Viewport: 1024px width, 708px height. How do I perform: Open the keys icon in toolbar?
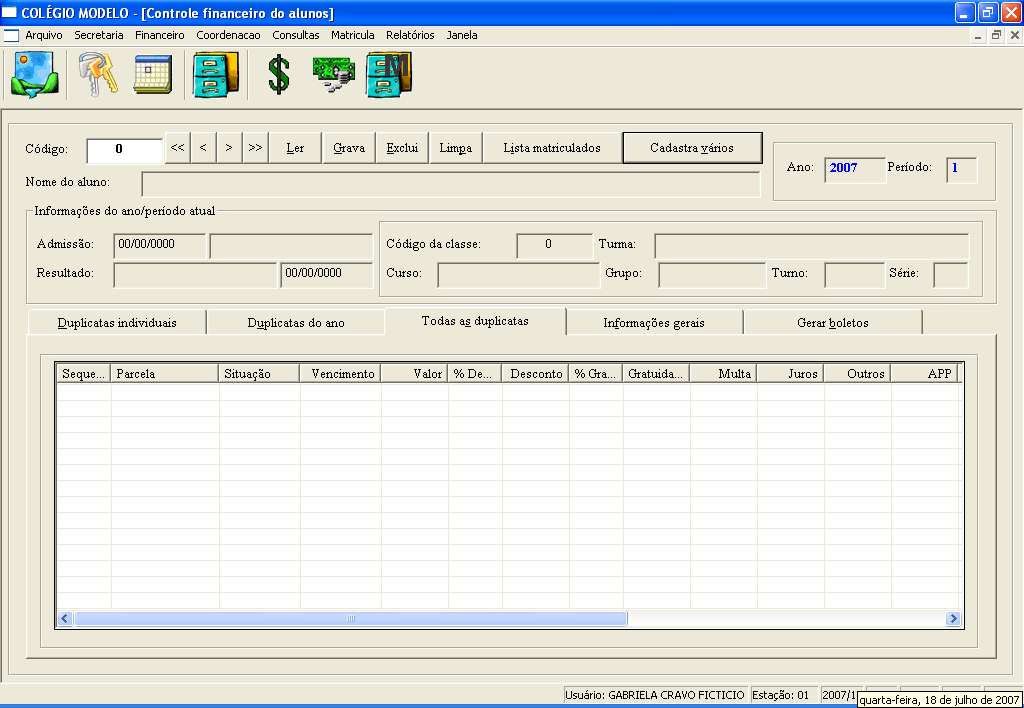[97, 75]
